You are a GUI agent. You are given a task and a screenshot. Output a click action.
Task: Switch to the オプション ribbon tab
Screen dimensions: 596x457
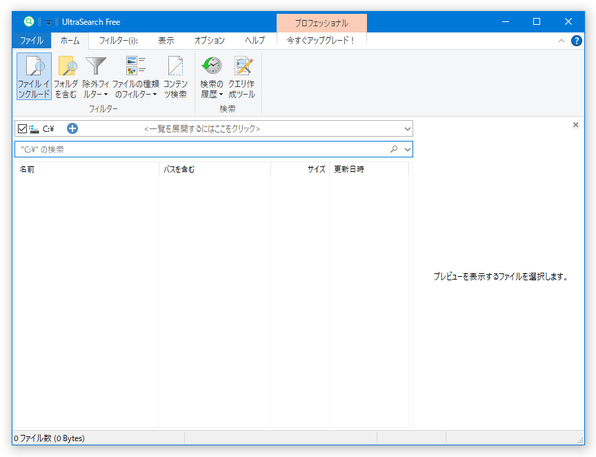tap(210, 40)
